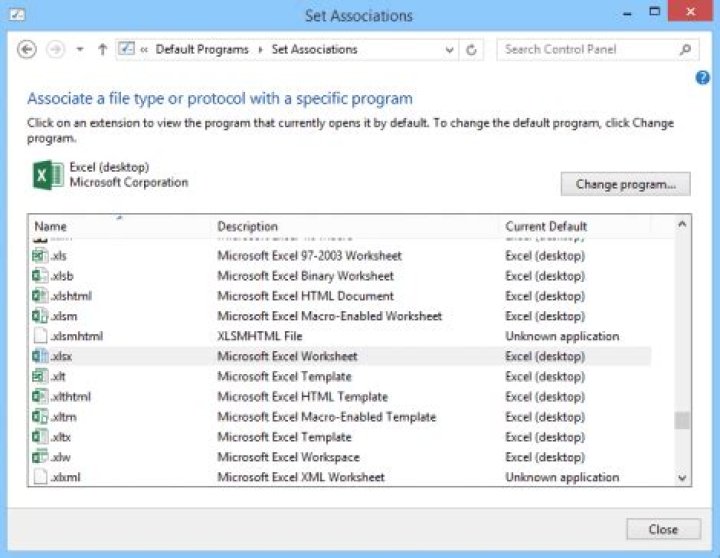
Task: Click the list scrollbar up arrow
Action: click(x=682, y=224)
